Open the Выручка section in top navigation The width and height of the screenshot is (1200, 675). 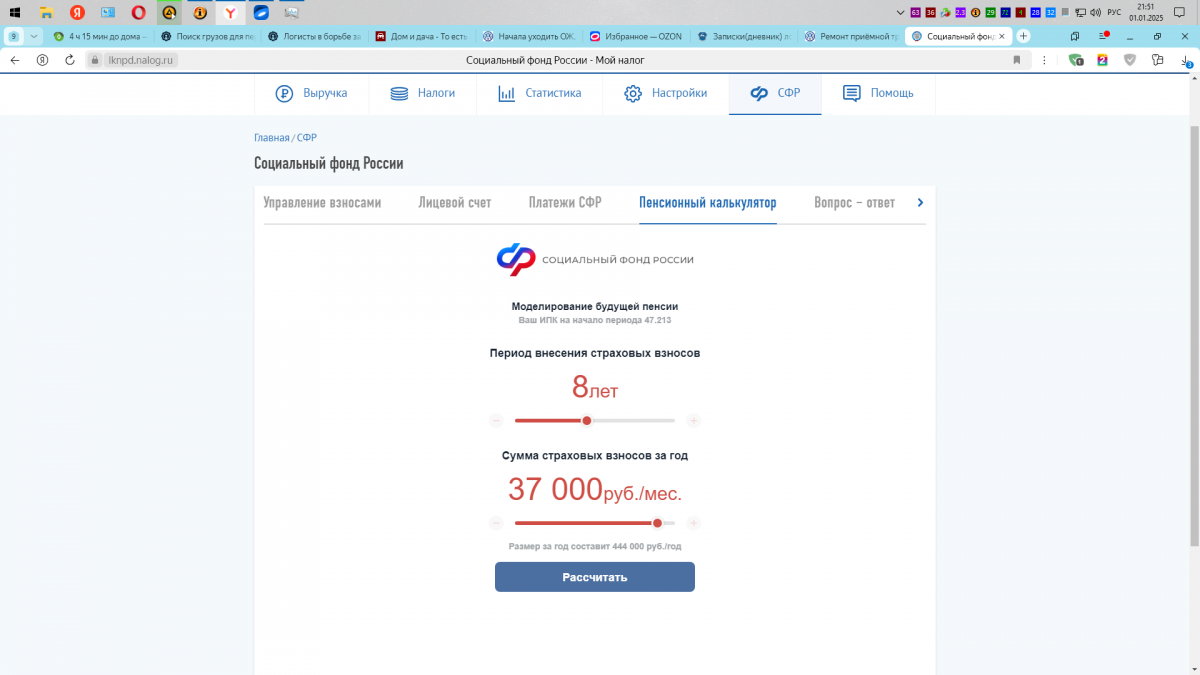[x=312, y=93]
